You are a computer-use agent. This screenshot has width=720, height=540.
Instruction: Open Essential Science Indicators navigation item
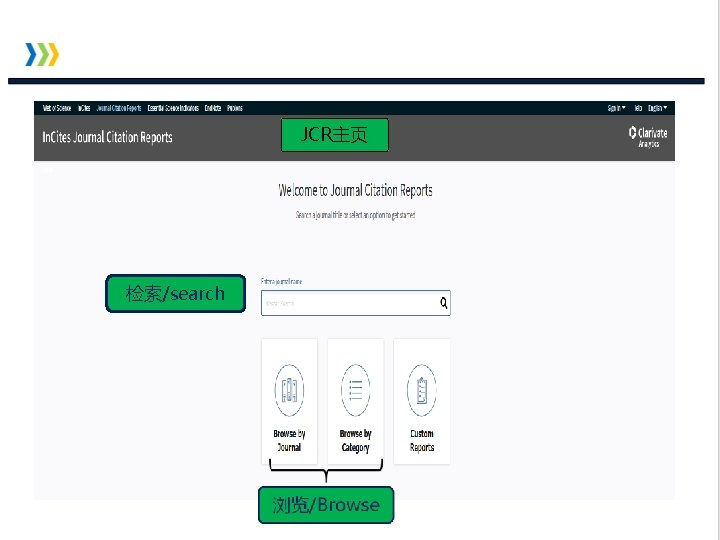click(x=173, y=108)
